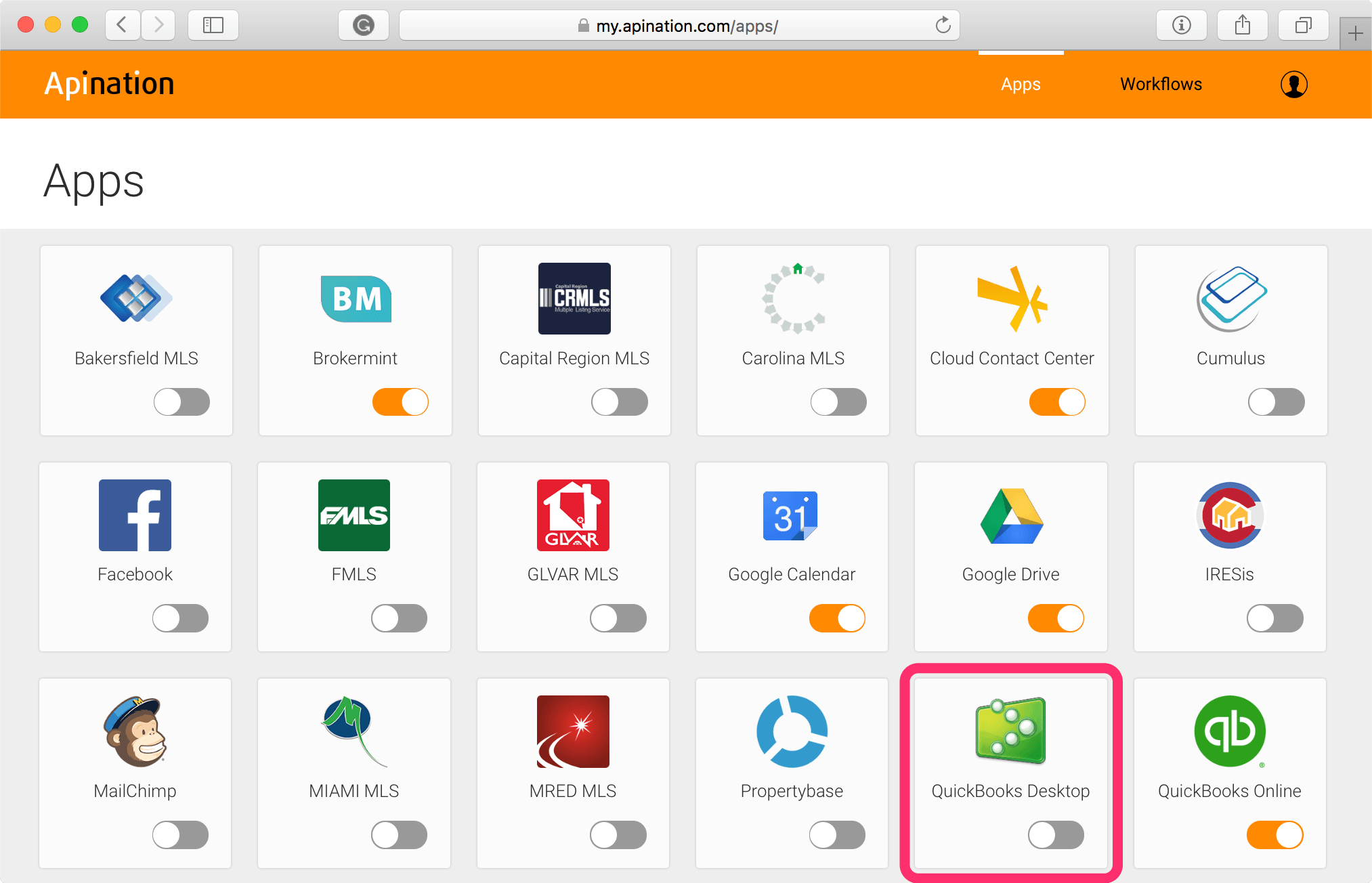1372x883 pixels.
Task: Click the Brokermint BM logo
Action: (356, 299)
